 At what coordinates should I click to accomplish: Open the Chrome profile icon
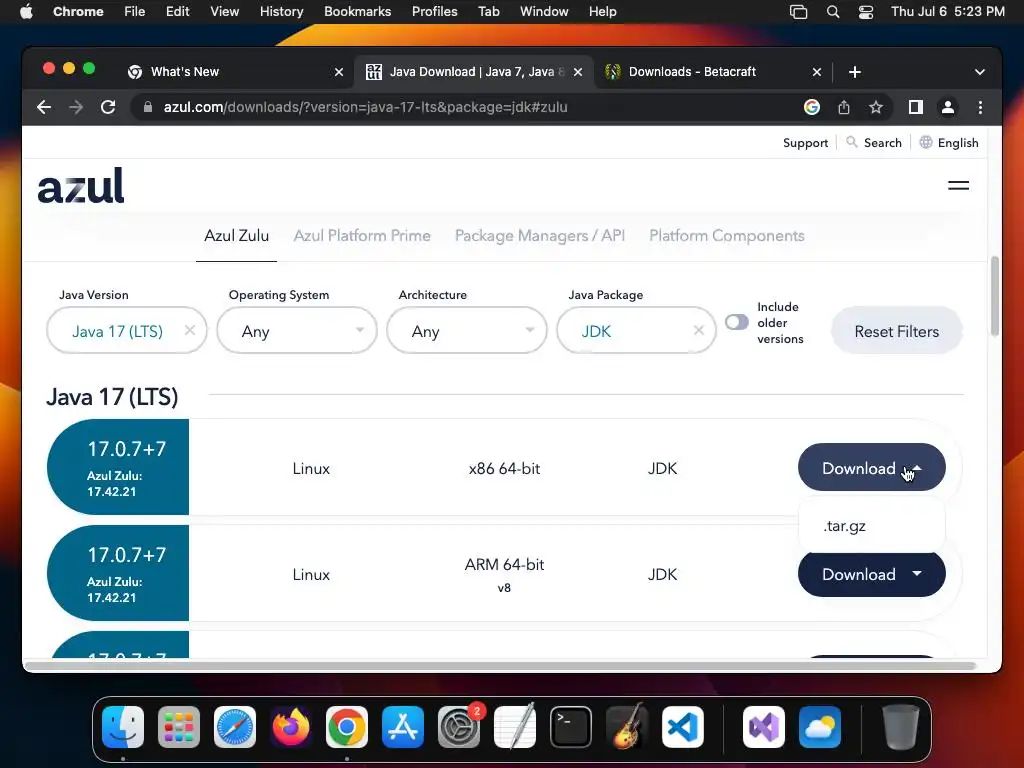pyautogui.click(x=948, y=107)
